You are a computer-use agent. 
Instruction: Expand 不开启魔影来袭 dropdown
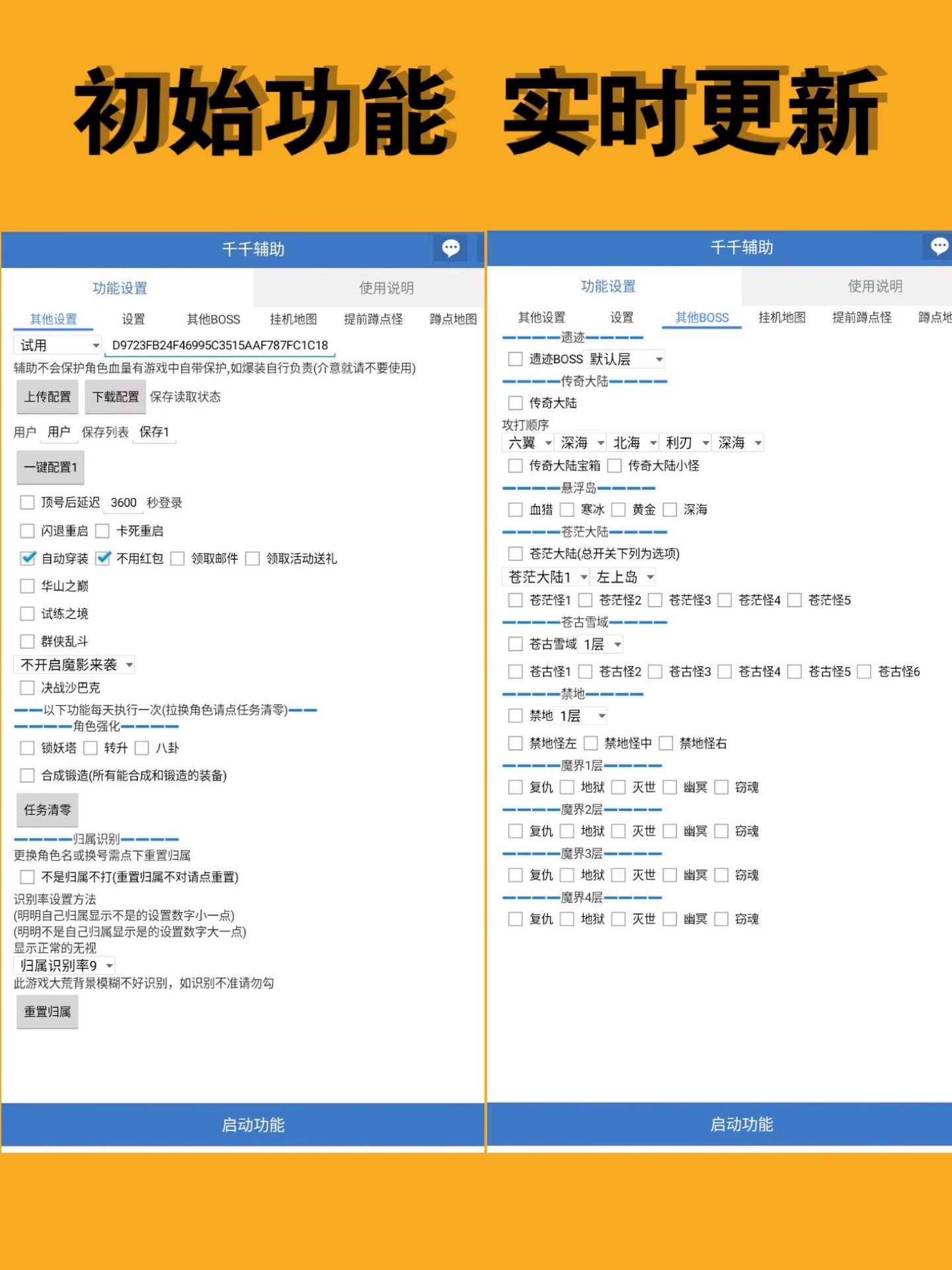(74, 665)
